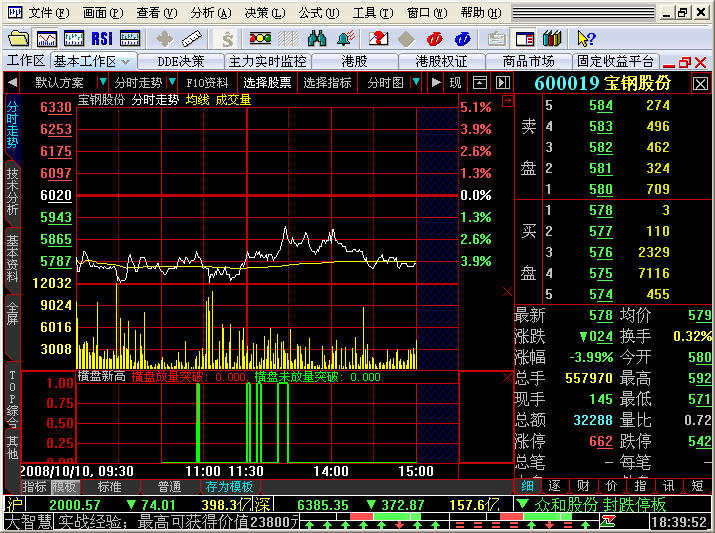
Task: Click the alarm bell alert icon
Action: click(x=345, y=39)
